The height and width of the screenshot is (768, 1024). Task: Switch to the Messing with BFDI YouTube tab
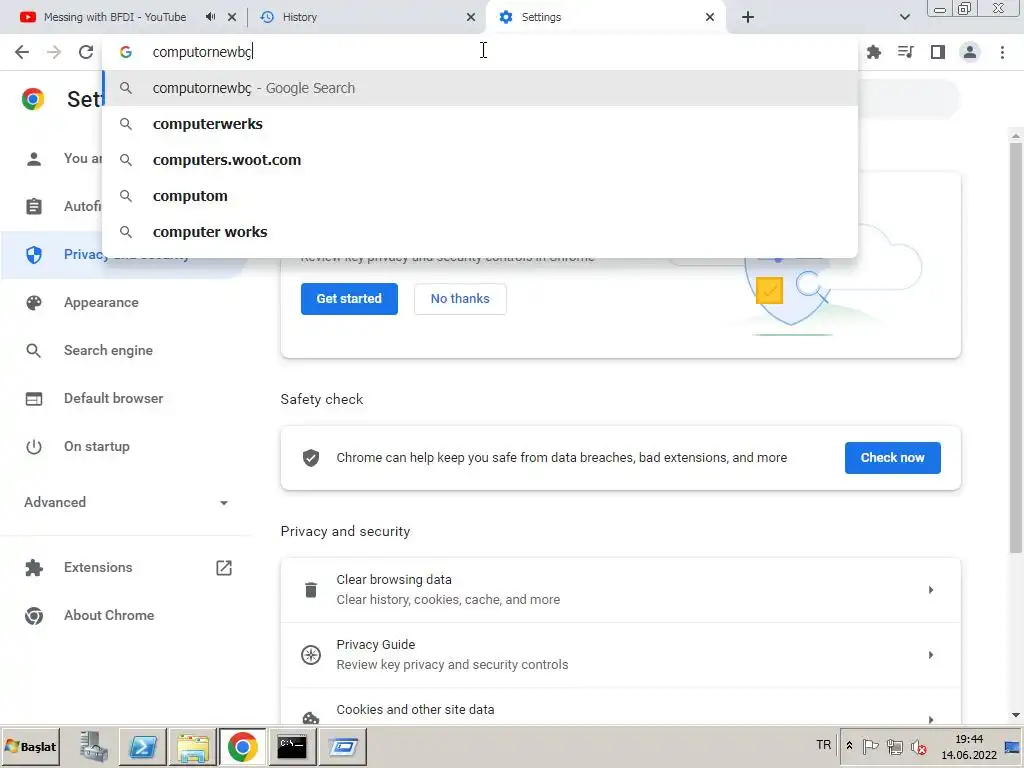pyautogui.click(x=114, y=17)
